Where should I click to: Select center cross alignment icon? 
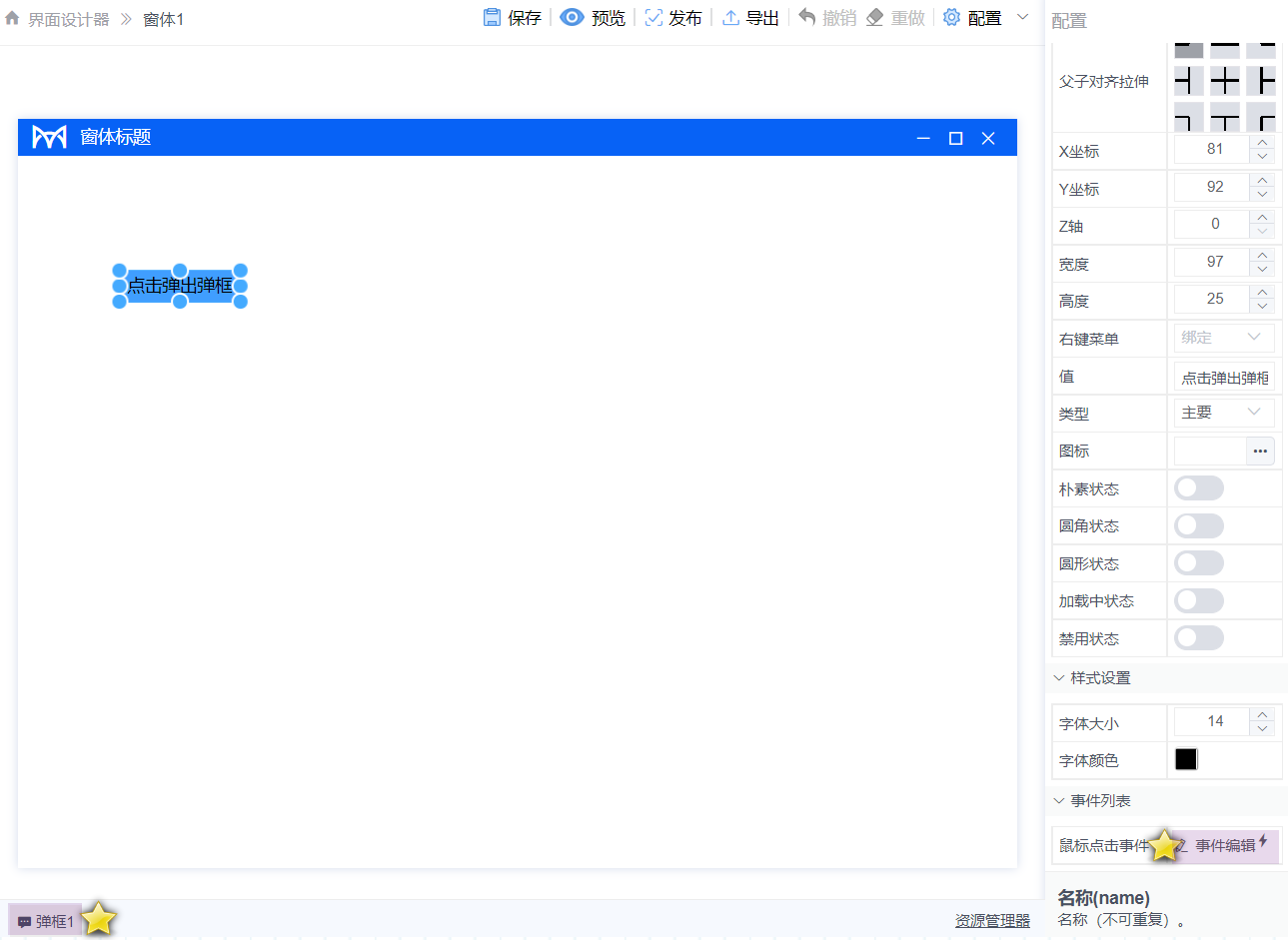click(1224, 81)
